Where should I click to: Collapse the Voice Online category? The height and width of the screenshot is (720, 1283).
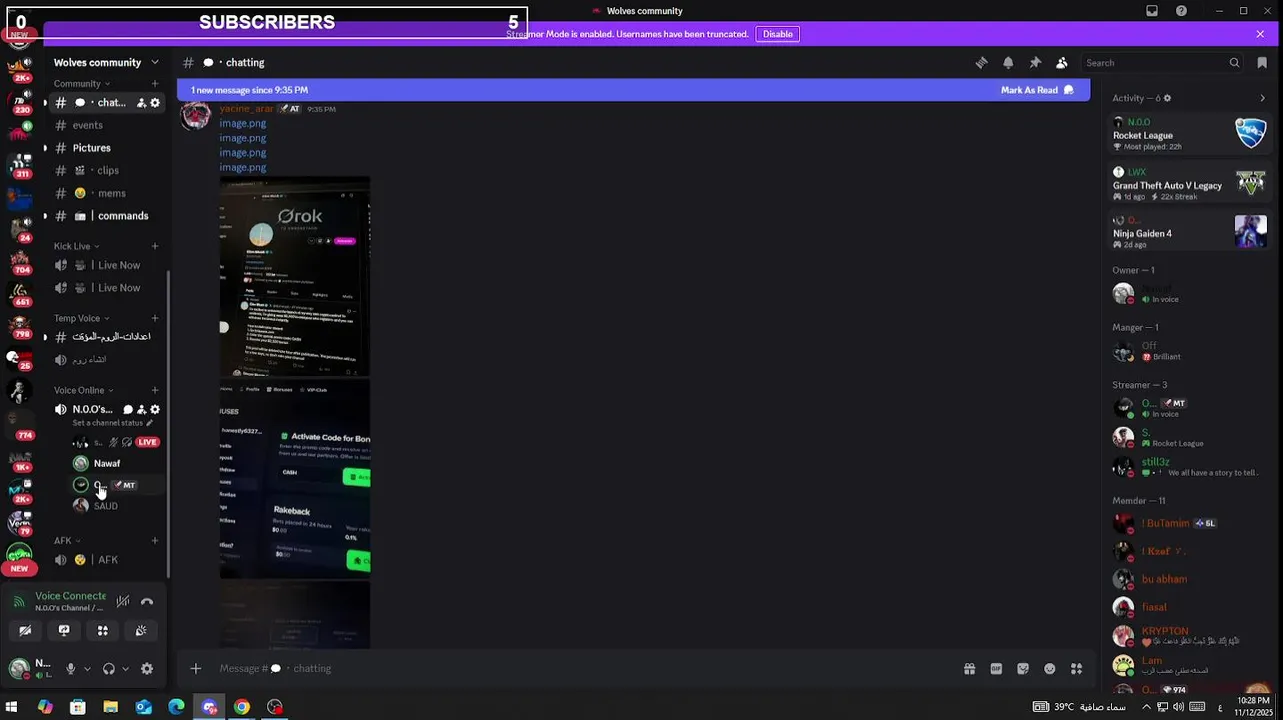83,390
